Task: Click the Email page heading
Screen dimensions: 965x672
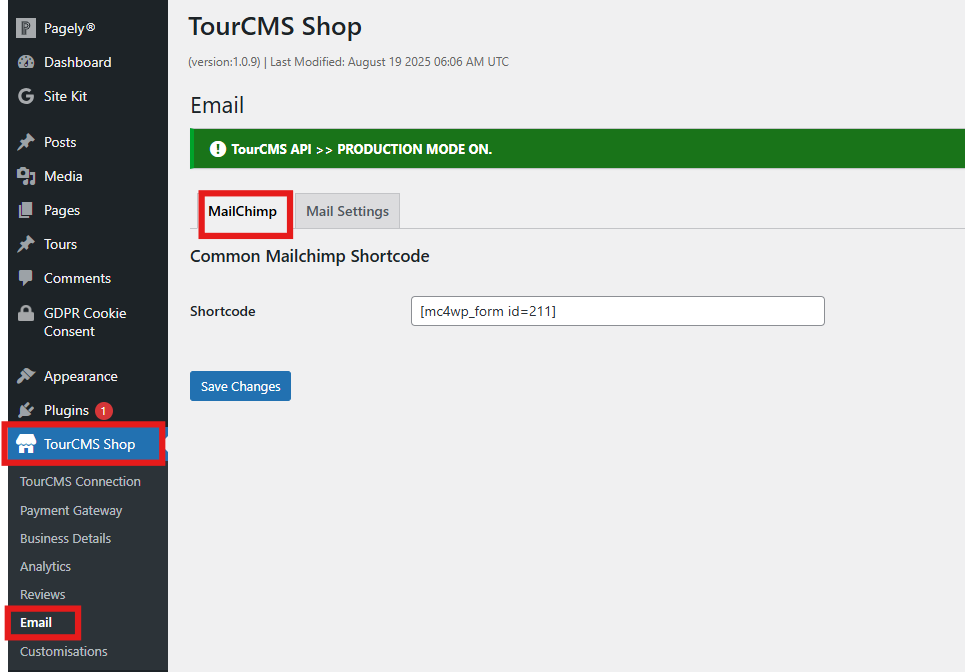Action: (x=217, y=105)
